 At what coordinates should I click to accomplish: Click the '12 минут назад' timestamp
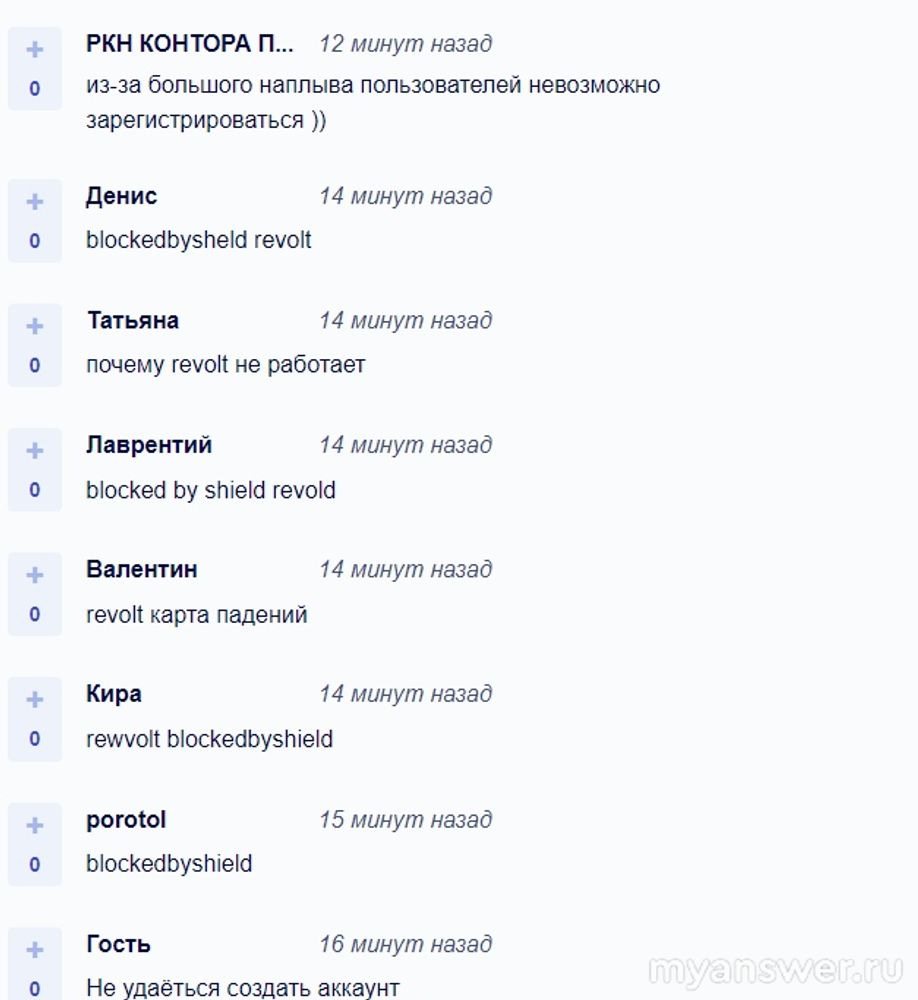(x=405, y=44)
